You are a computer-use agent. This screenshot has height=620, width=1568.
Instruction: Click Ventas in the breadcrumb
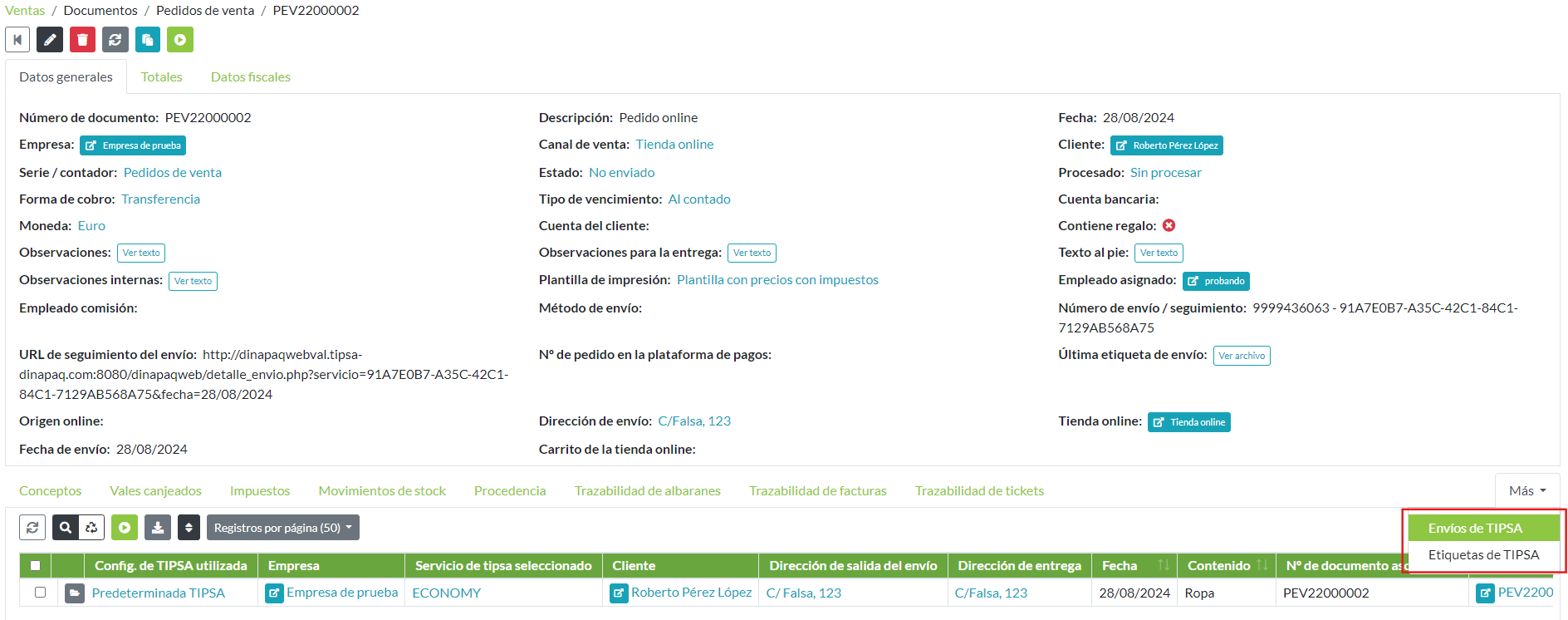tap(25, 11)
